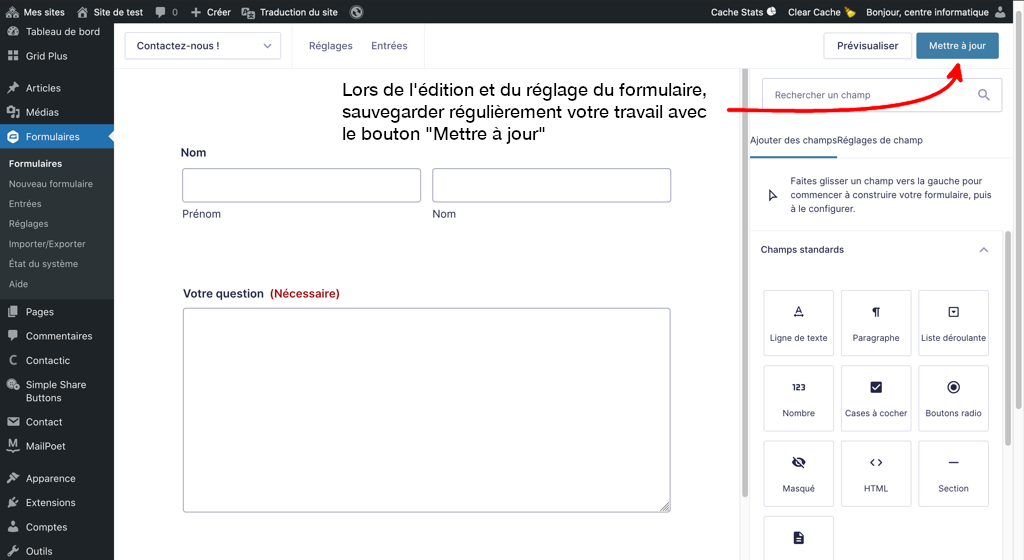
Task: Click the search magnifier icon
Action: click(x=983, y=95)
